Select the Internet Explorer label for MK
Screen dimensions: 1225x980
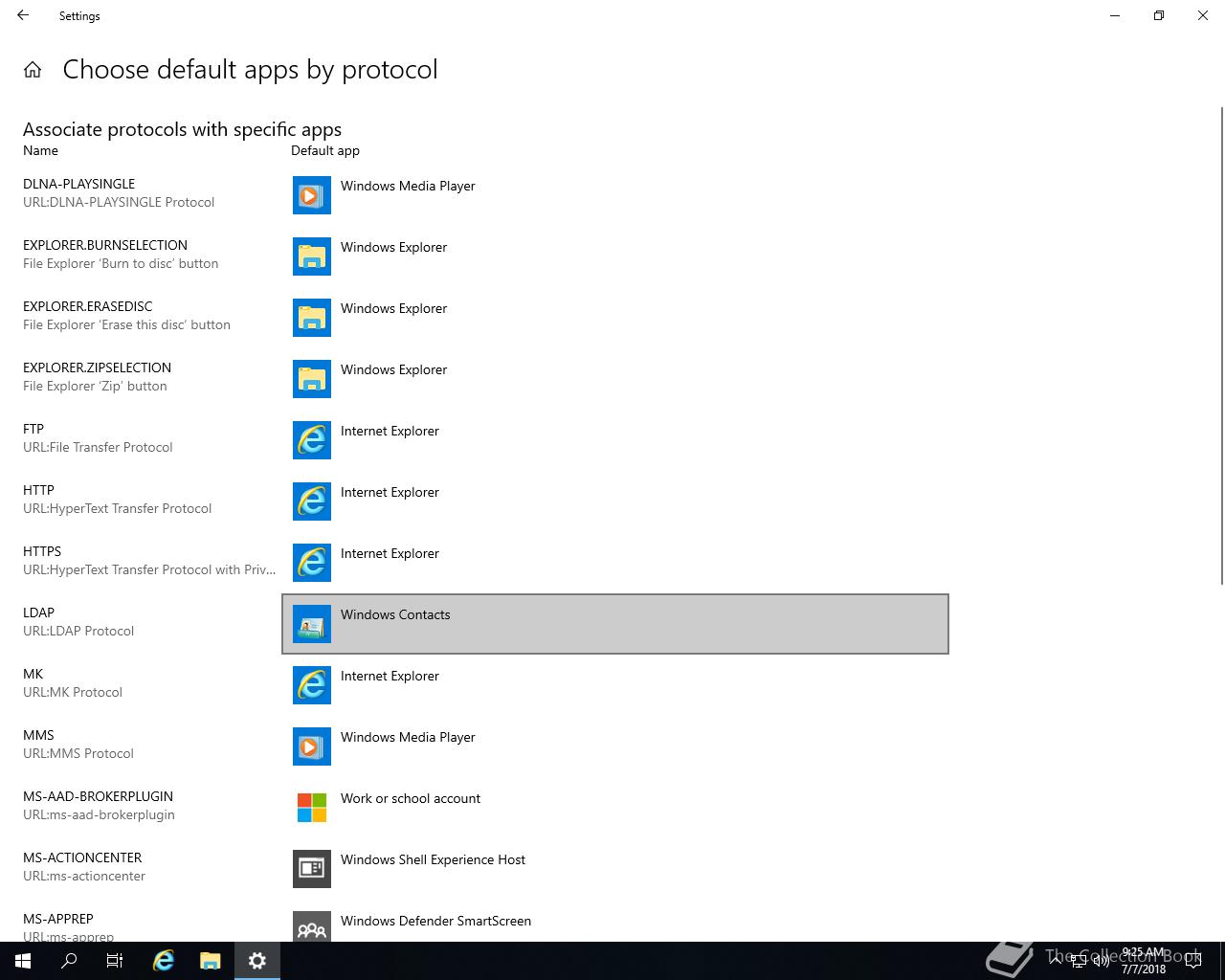click(x=390, y=676)
